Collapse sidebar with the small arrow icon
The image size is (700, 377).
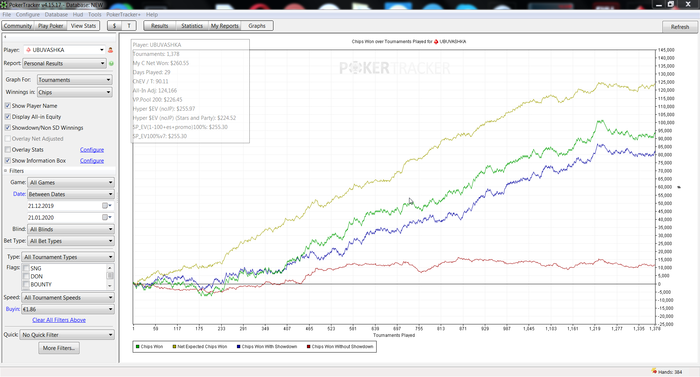(5, 37)
